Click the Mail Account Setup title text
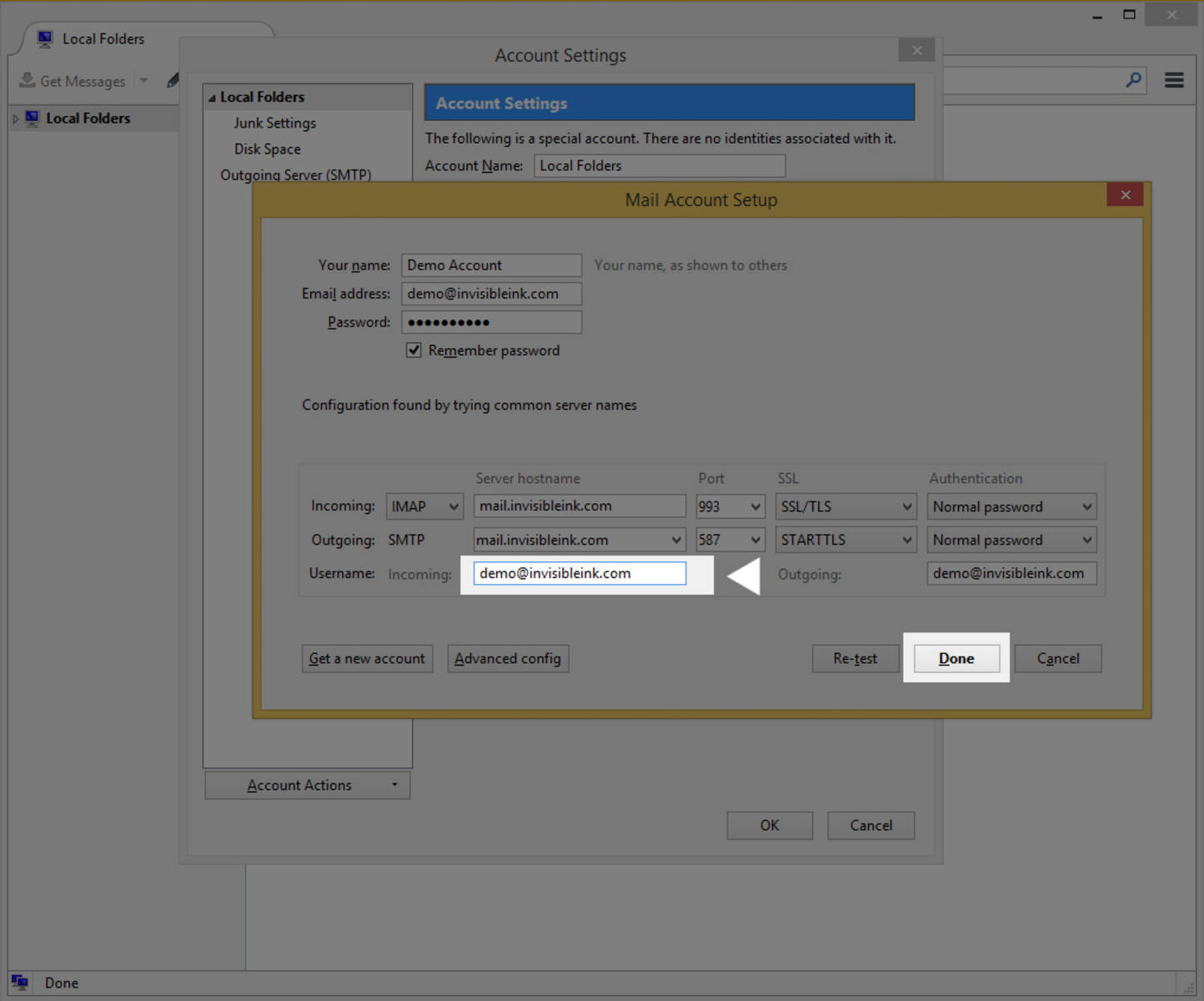 701,200
